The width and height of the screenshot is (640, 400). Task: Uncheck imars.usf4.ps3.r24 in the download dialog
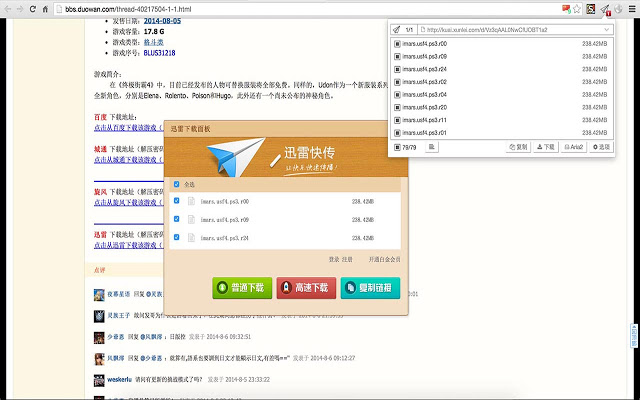click(176, 237)
